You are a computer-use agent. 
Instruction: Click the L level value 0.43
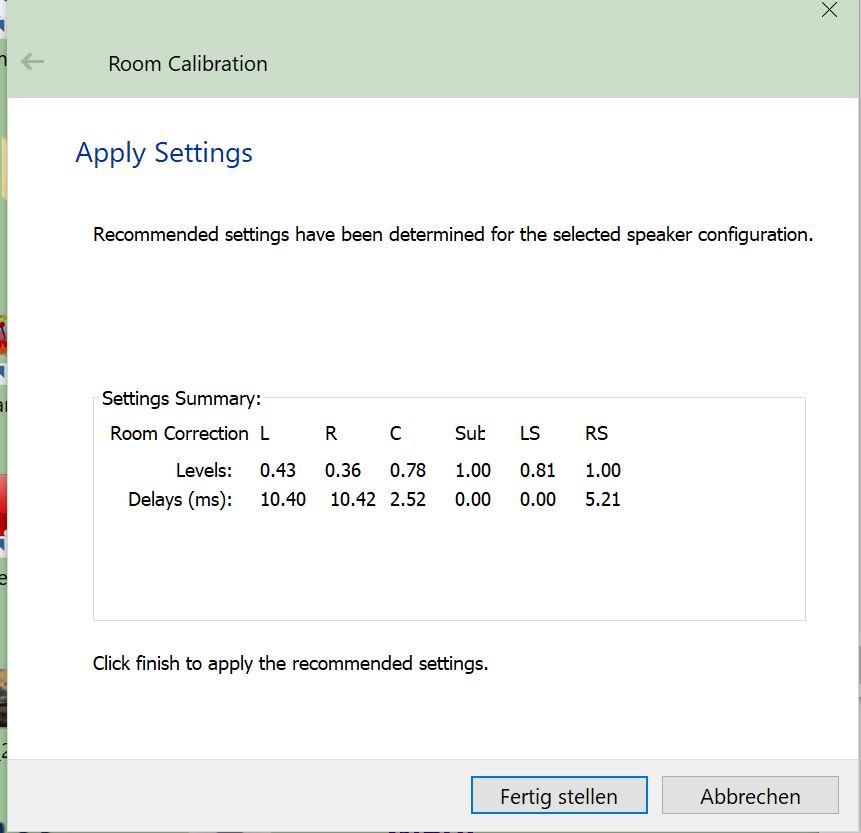click(278, 470)
